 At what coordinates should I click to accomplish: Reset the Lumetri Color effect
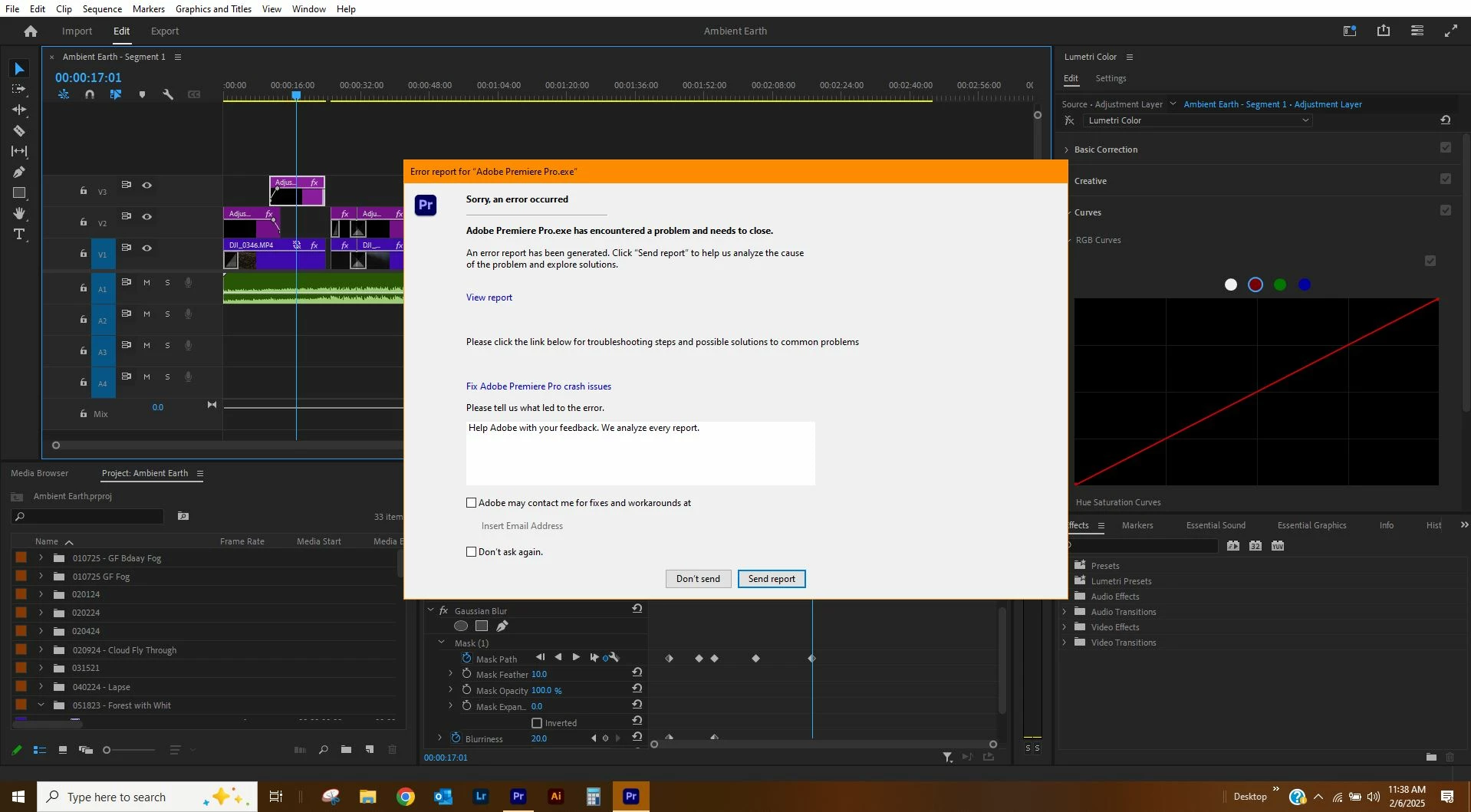point(1446,120)
